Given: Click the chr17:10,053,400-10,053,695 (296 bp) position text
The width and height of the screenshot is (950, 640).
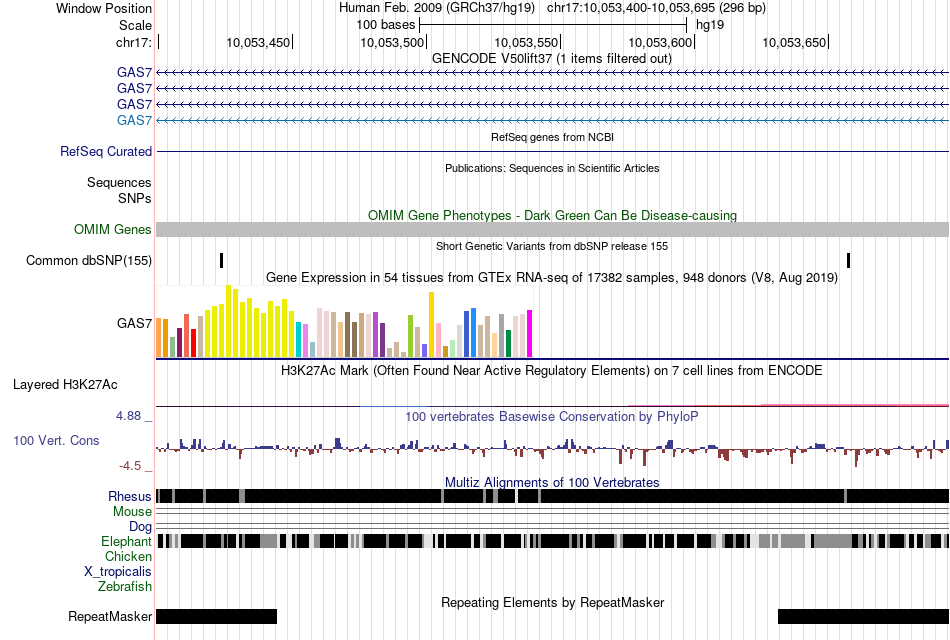Looking at the screenshot, I should point(656,8).
